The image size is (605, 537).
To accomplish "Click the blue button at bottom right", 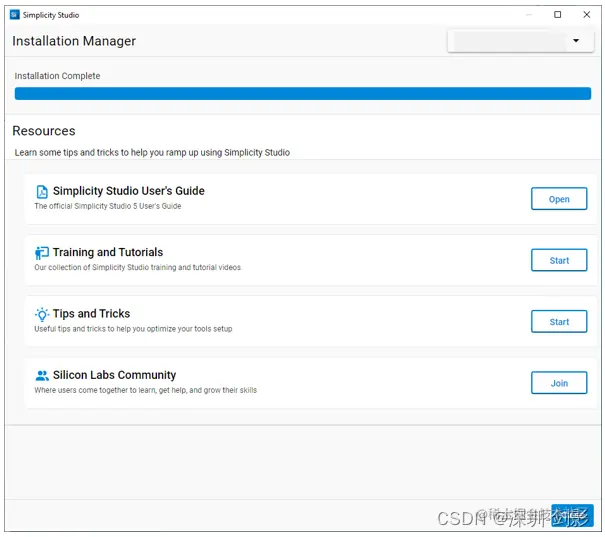I will coord(572,515).
